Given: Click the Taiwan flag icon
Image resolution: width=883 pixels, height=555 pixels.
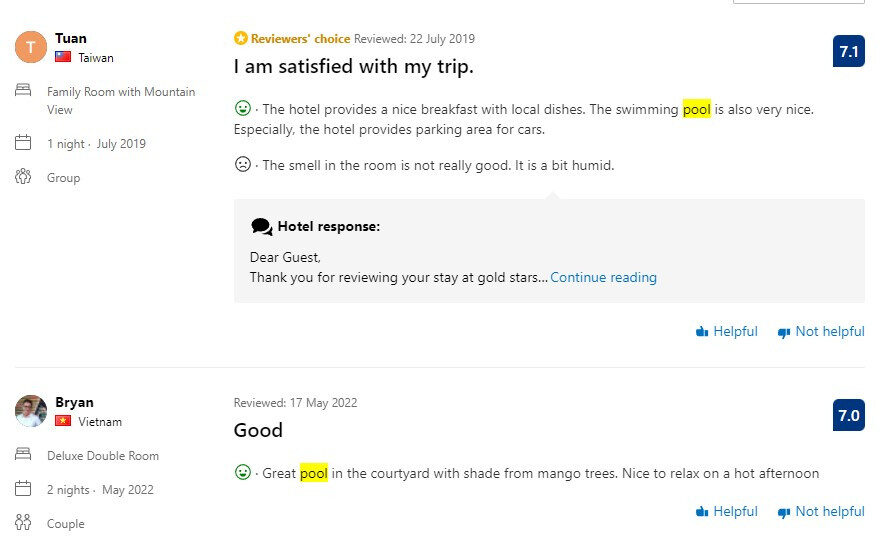Looking at the screenshot, I should (63, 58).
